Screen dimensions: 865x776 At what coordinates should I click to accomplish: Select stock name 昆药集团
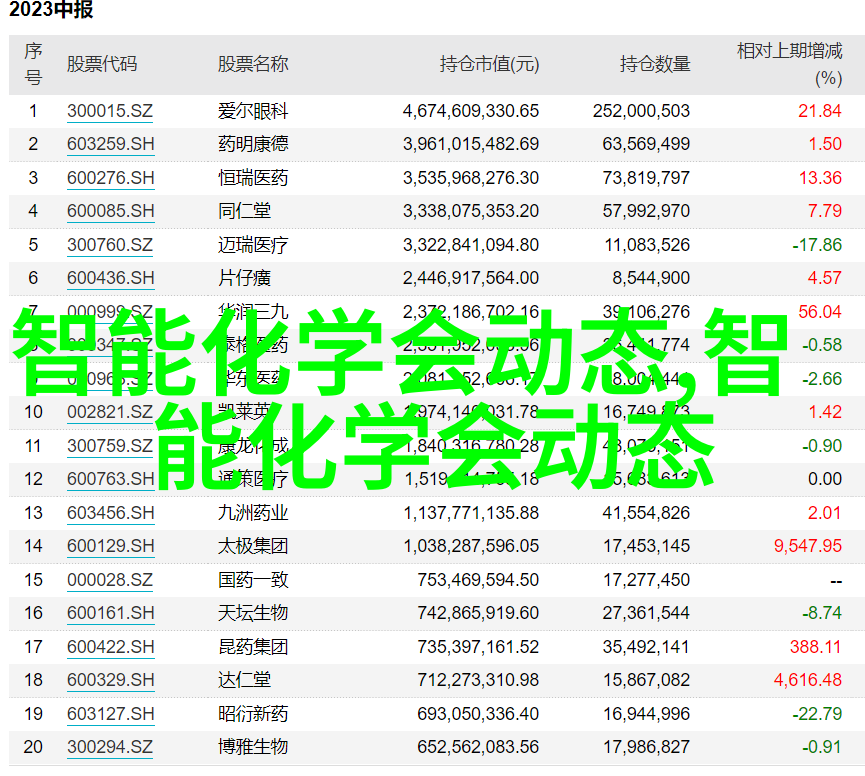[253, 647]
